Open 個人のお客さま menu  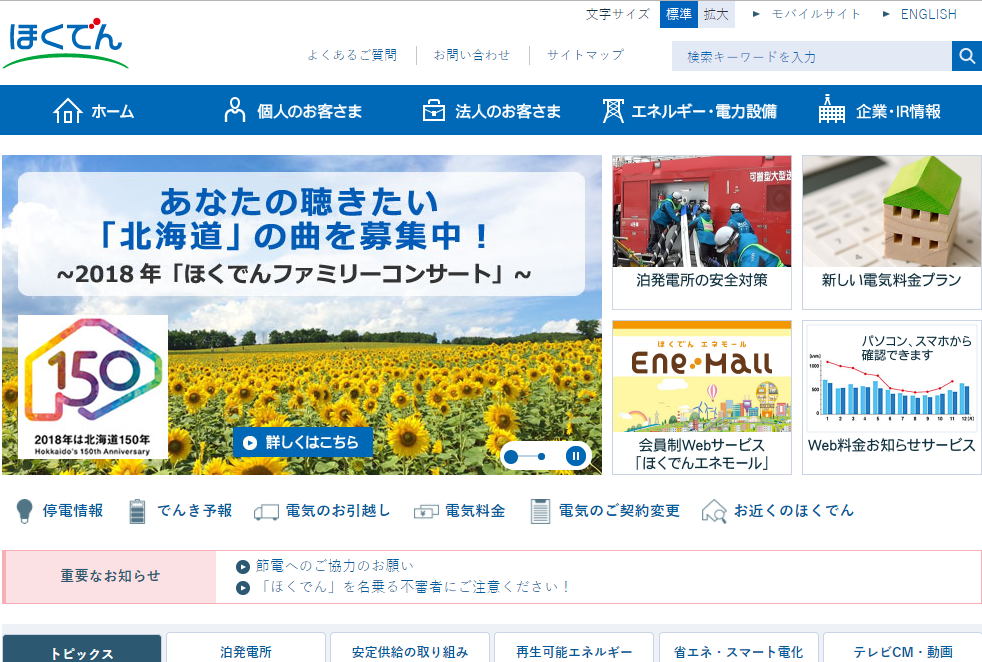[293, 111]
